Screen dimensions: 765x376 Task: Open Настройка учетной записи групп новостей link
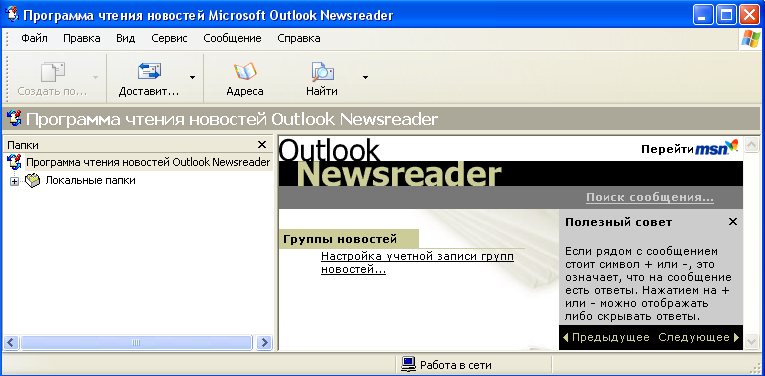[x=417, y=263]
